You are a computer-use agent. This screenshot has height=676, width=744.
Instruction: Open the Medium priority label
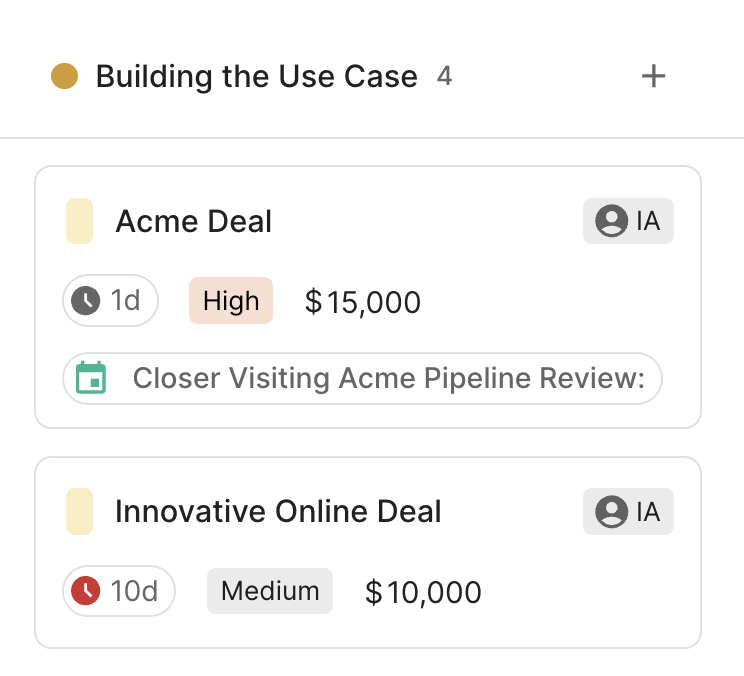click(270, 591)
